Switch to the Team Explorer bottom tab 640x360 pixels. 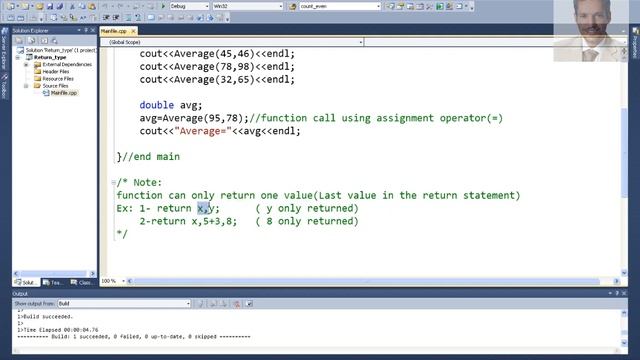[53, 282]
